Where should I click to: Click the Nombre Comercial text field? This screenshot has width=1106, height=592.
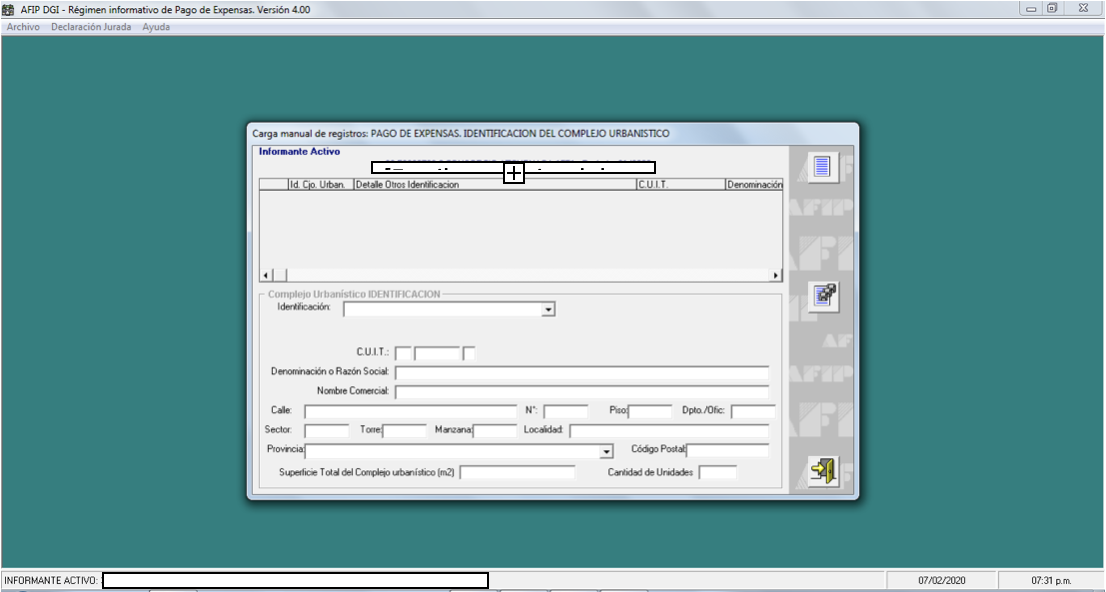click(x=581, y=392)
